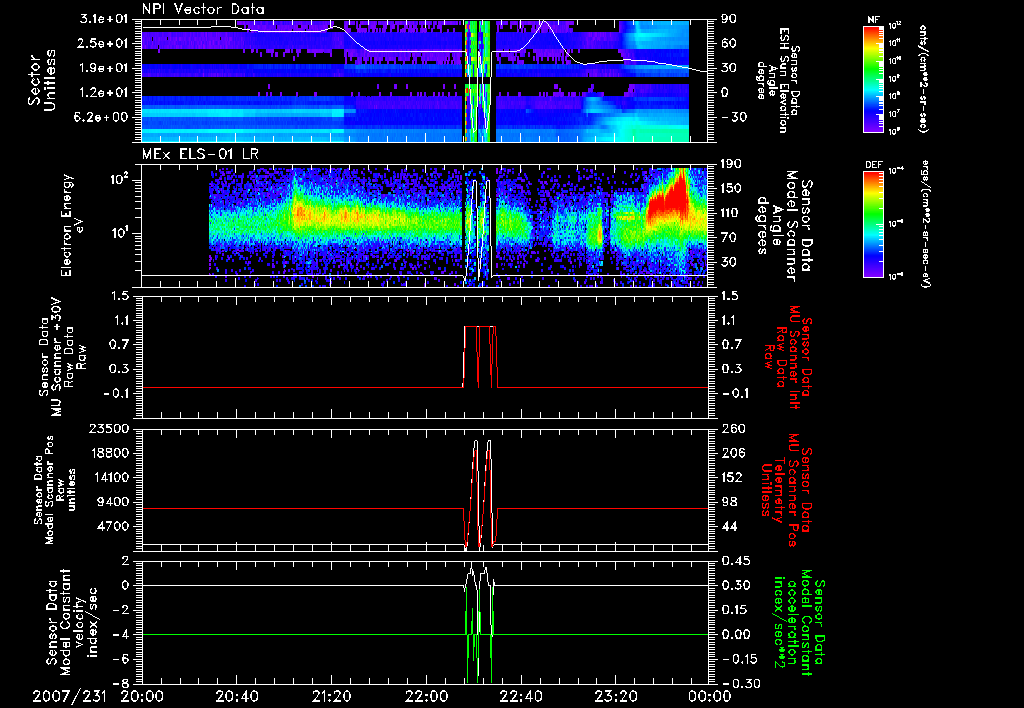Click the red square pulse in MU Scanner panel
This screenshot has height=708, width=1024.
(480, 356)
